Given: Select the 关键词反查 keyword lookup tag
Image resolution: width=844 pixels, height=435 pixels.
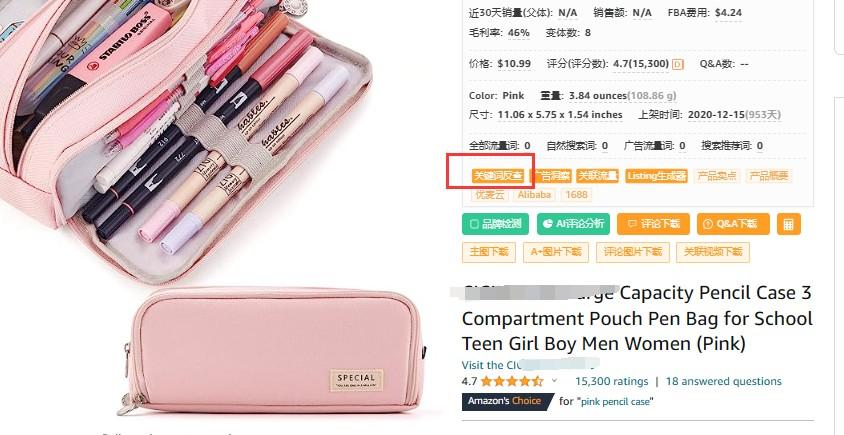Looking at the screenshot, I should point(497,176).
